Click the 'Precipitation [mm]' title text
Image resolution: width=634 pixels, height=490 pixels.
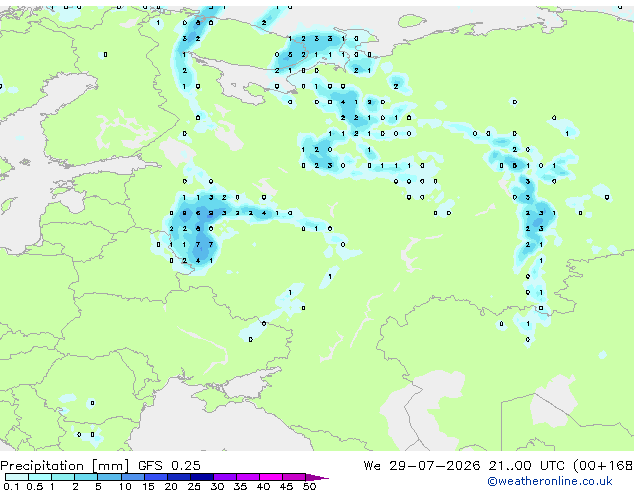(x=65, y=466)
